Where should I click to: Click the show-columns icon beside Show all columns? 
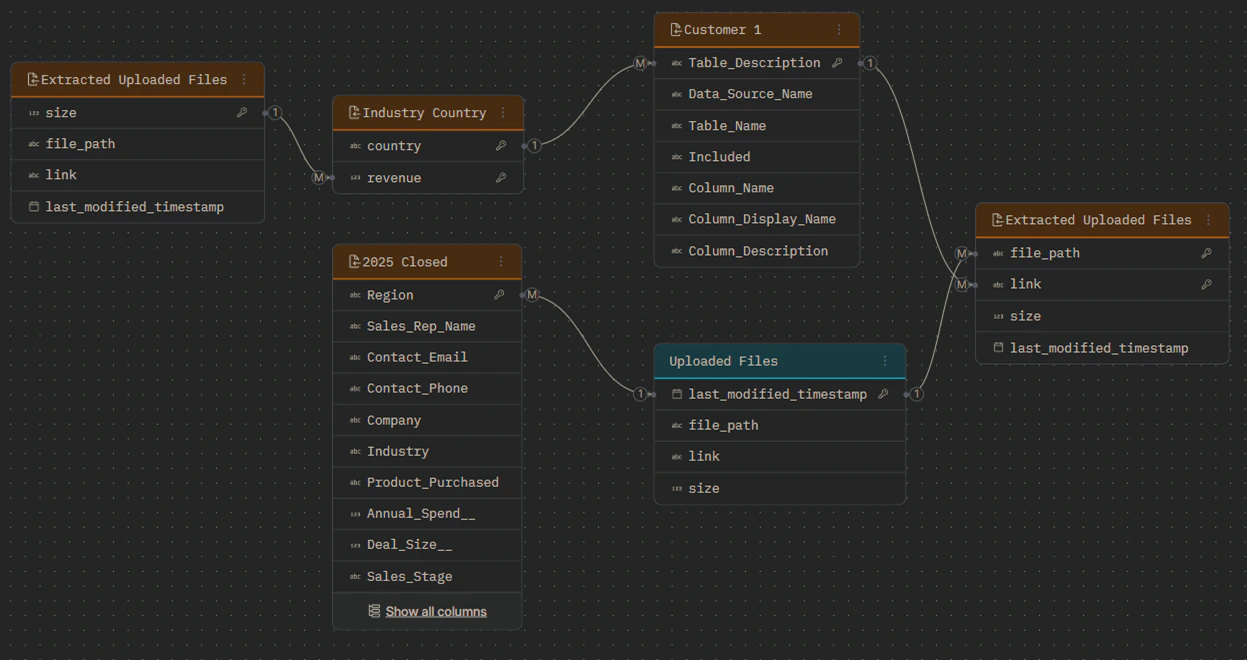click(x=374, y=611)
